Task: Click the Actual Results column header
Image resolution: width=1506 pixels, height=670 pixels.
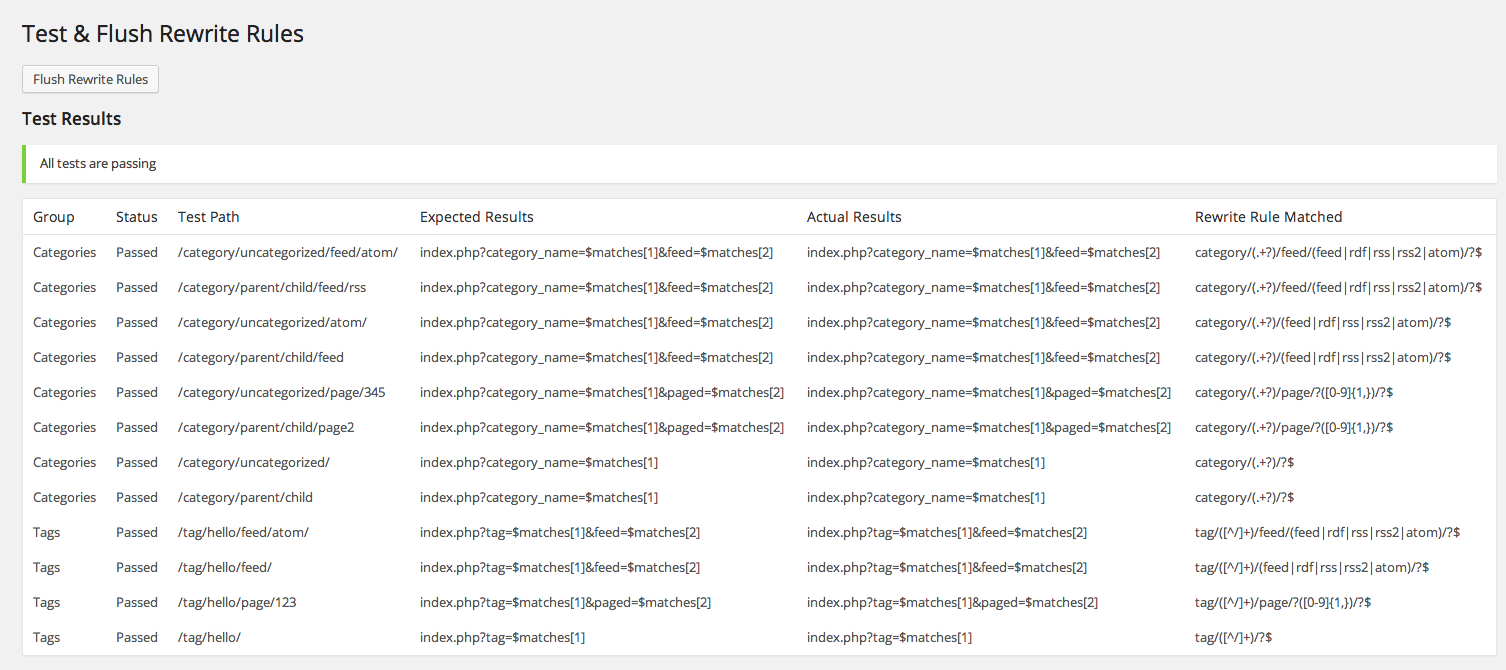Action: point(854,217)
